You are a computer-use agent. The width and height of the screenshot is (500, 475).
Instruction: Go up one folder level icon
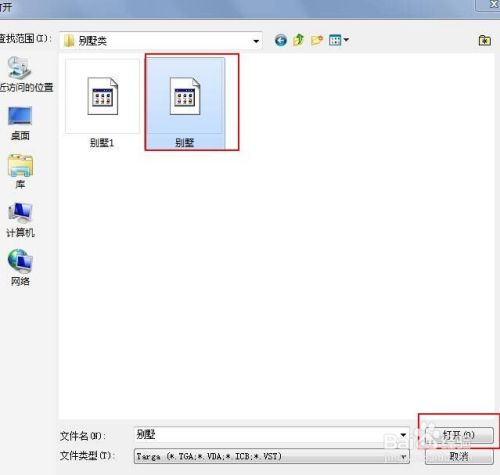click(x=299, y=40)
